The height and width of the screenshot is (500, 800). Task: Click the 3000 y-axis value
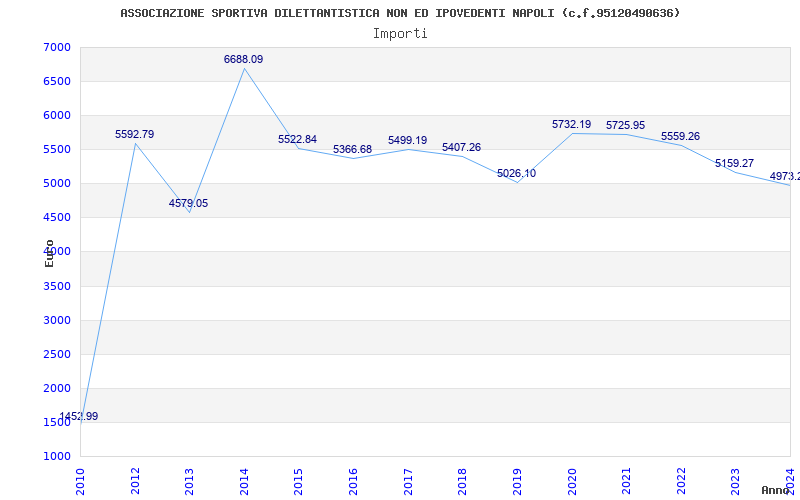[x=57, y=320]
